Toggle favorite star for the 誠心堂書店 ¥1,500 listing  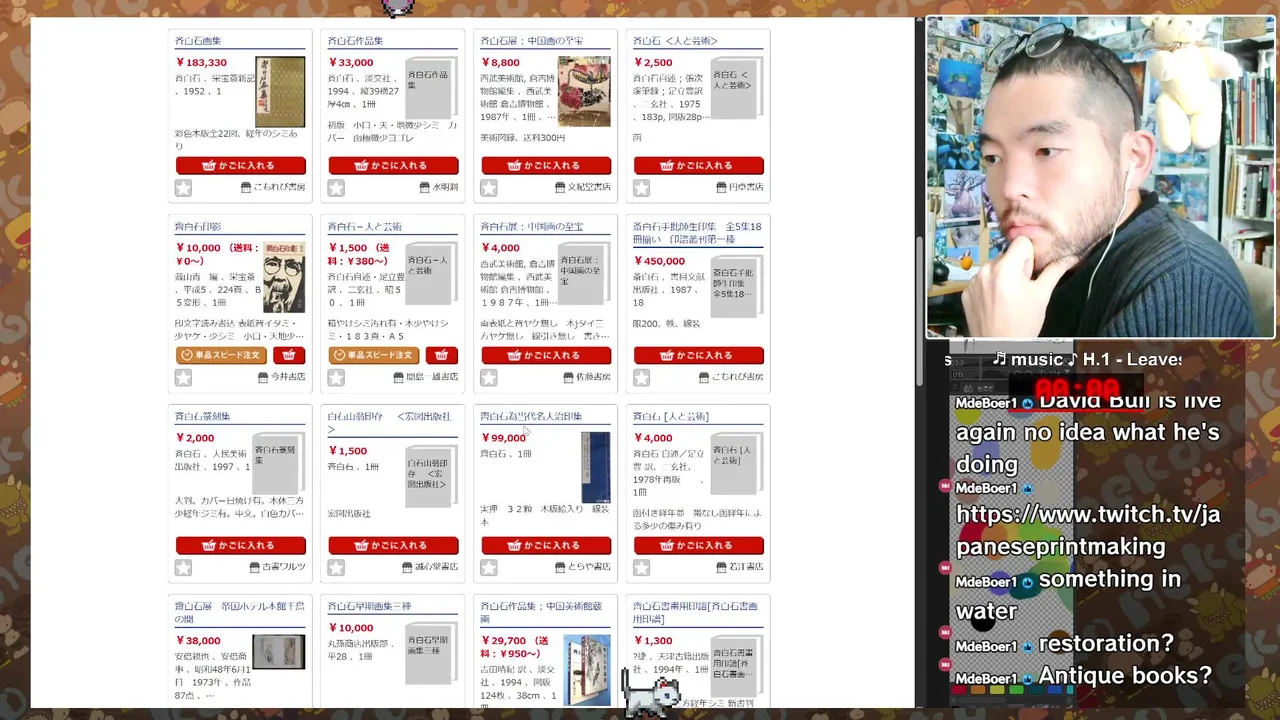(x=336, y=568)
